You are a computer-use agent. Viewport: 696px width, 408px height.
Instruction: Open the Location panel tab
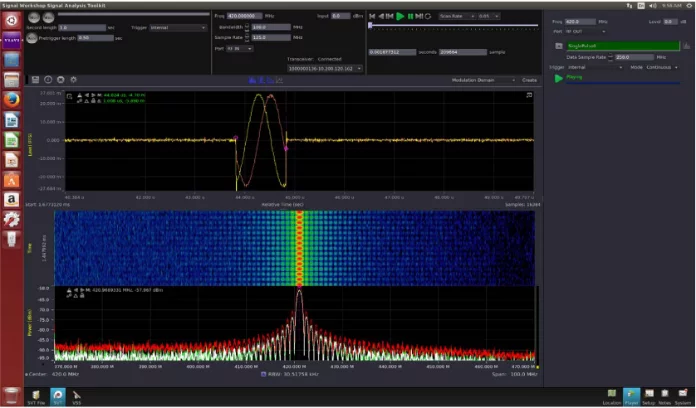[612, 397]
